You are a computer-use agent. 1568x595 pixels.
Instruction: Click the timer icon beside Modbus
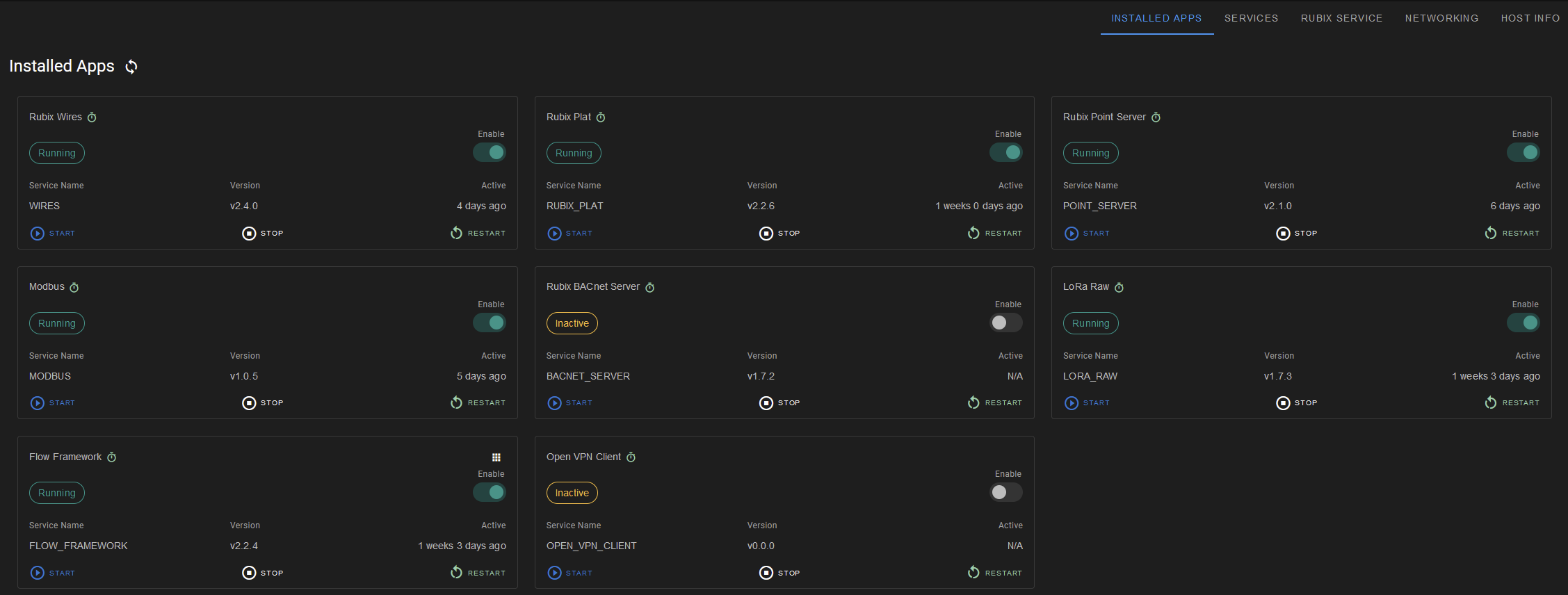[74, 287]
